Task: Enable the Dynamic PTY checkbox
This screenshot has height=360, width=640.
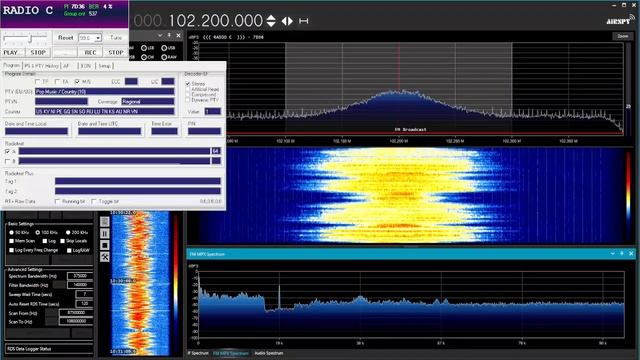Action: click(188, 100)
